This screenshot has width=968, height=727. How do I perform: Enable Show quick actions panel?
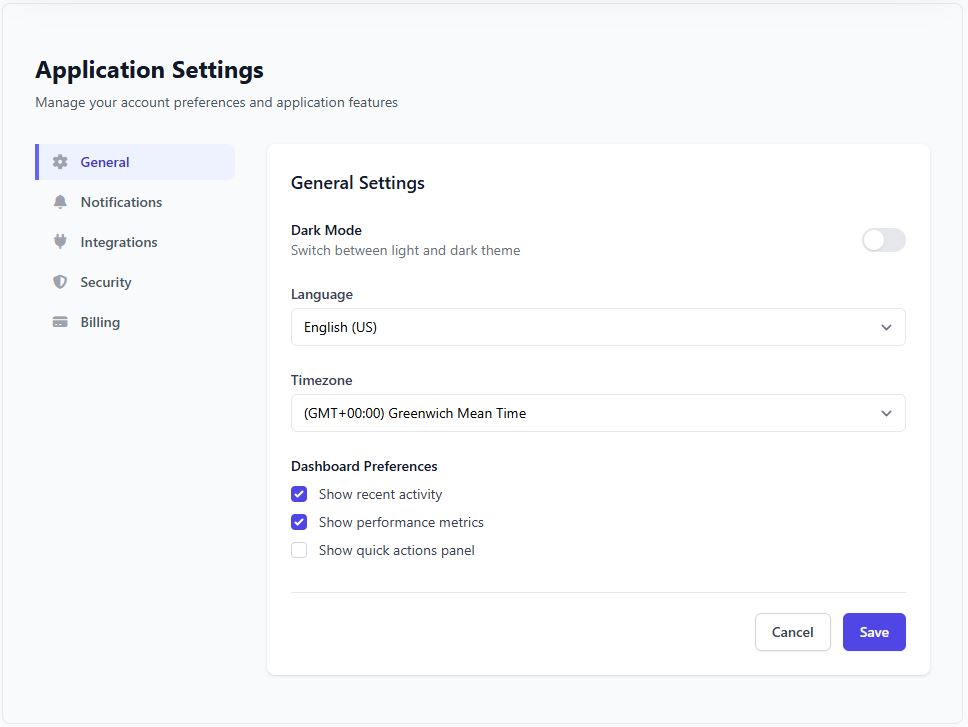pos(299,549)
